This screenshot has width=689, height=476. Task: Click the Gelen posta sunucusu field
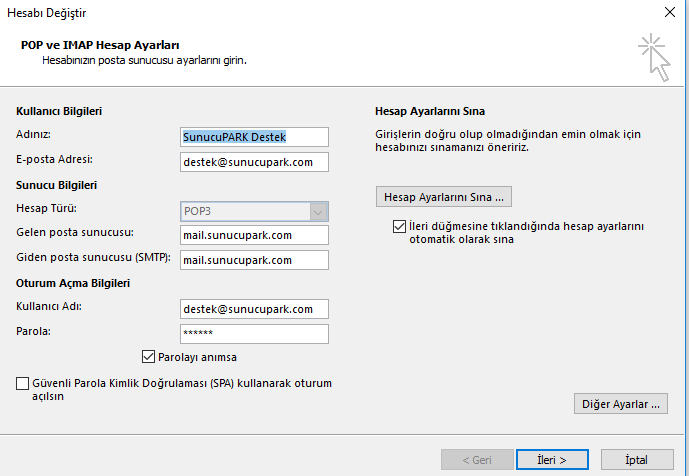254,235
